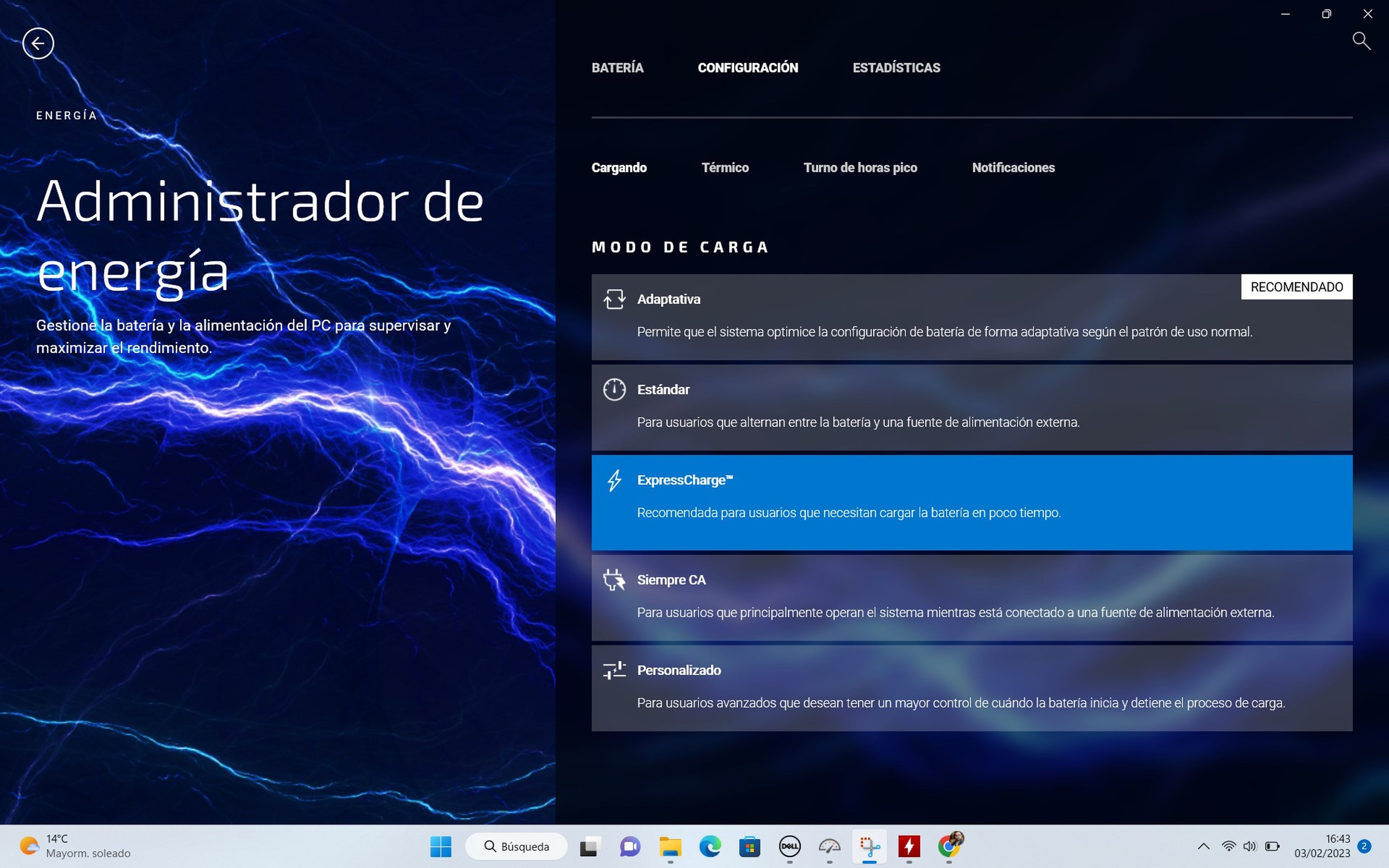Click the Adaptativa mode icon
This screenshot has width=1389, height=868.
coord(614,299)
